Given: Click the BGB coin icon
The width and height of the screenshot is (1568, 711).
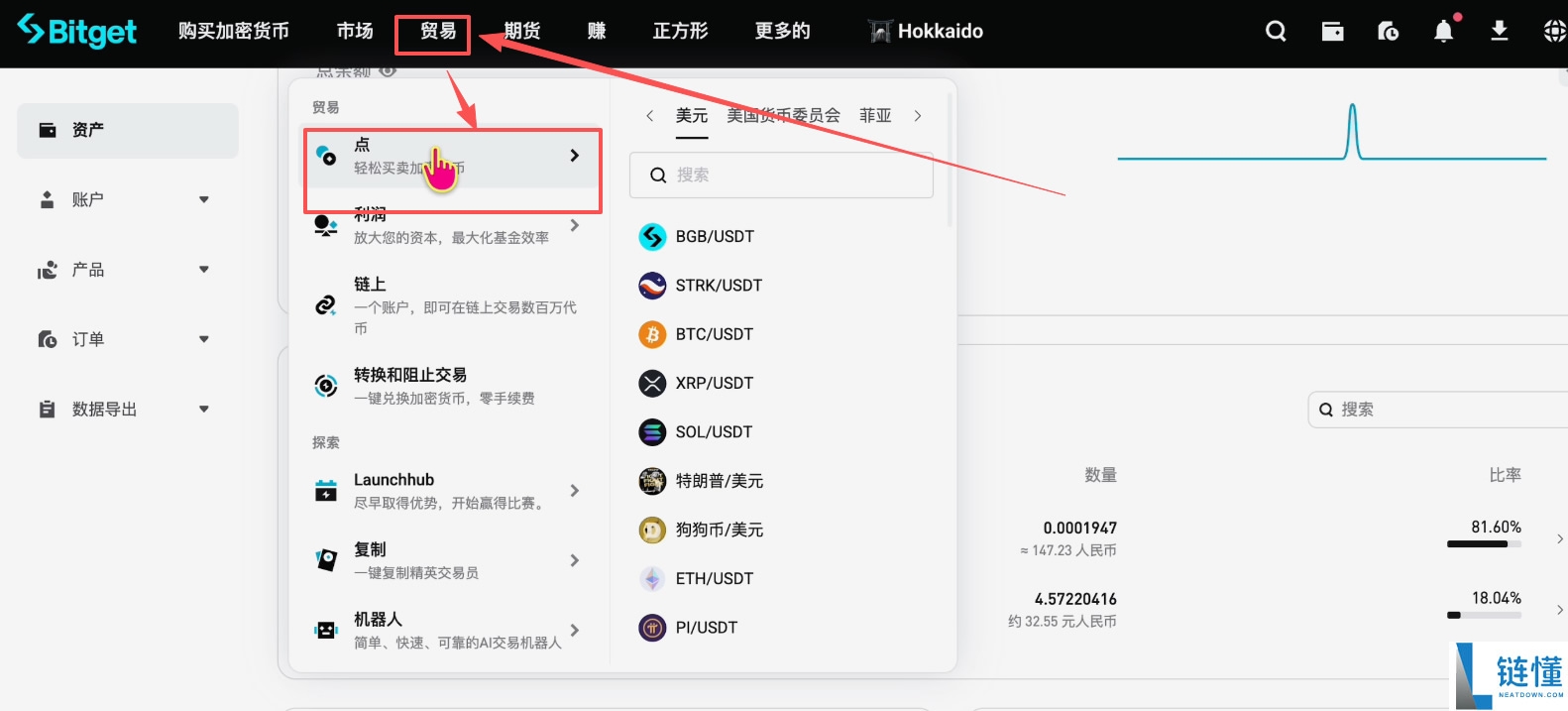Looking at the screenshot, I should [x=652, y=236].
